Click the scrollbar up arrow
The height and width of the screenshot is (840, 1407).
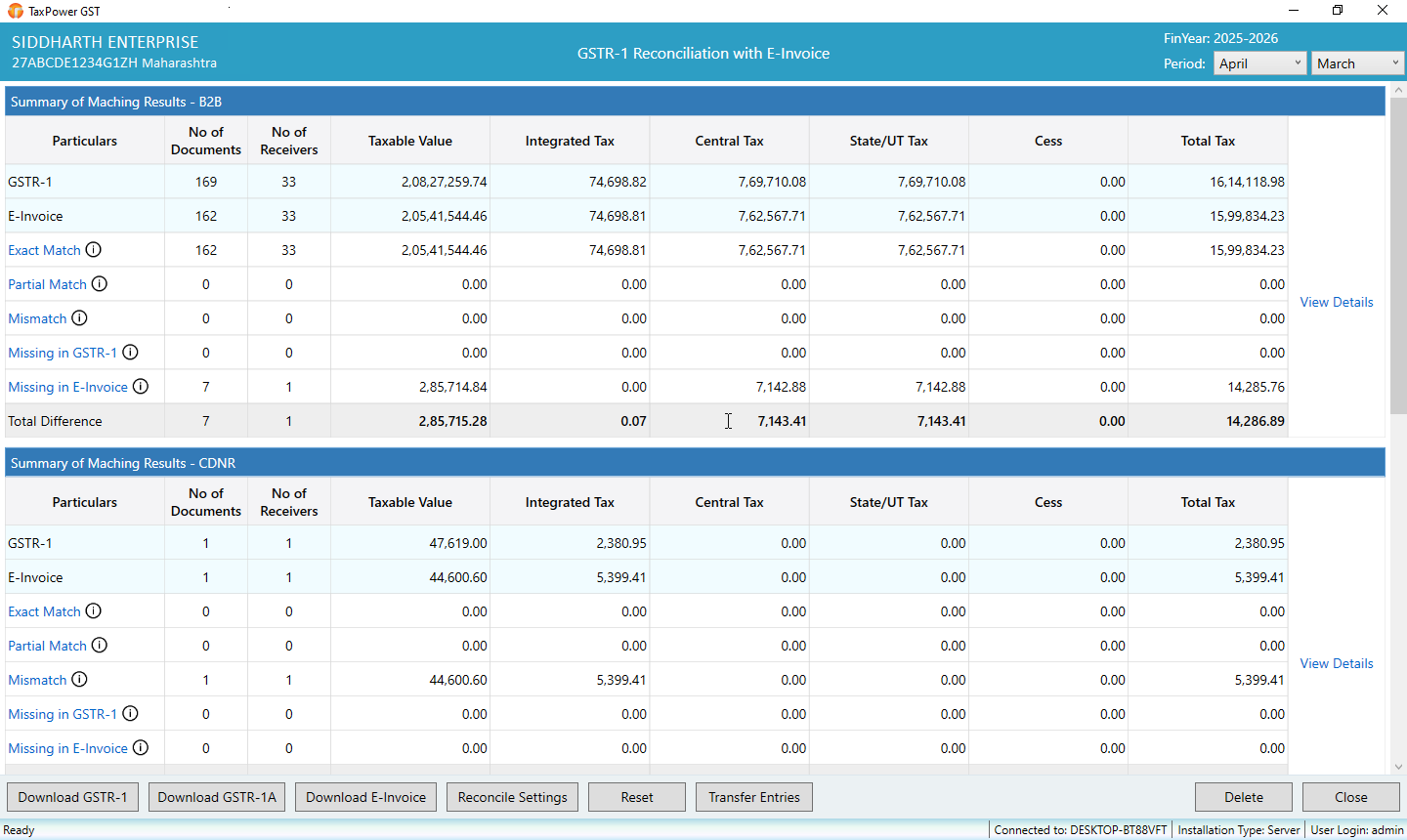(x=1398, y=90)
